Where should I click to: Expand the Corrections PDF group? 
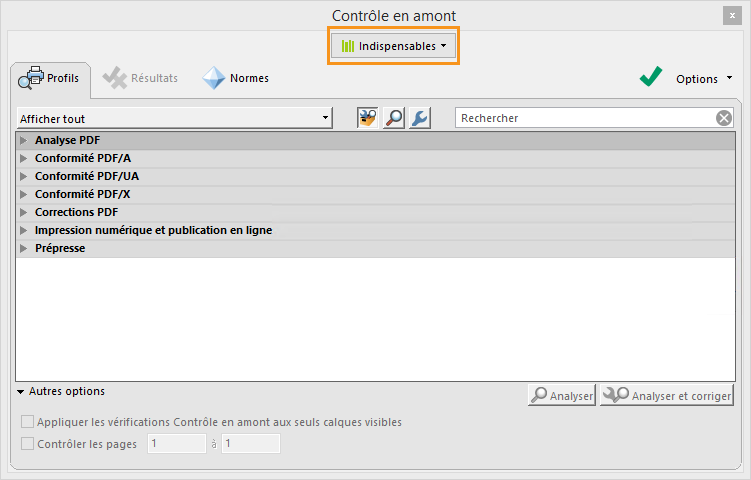coord(23,212)
